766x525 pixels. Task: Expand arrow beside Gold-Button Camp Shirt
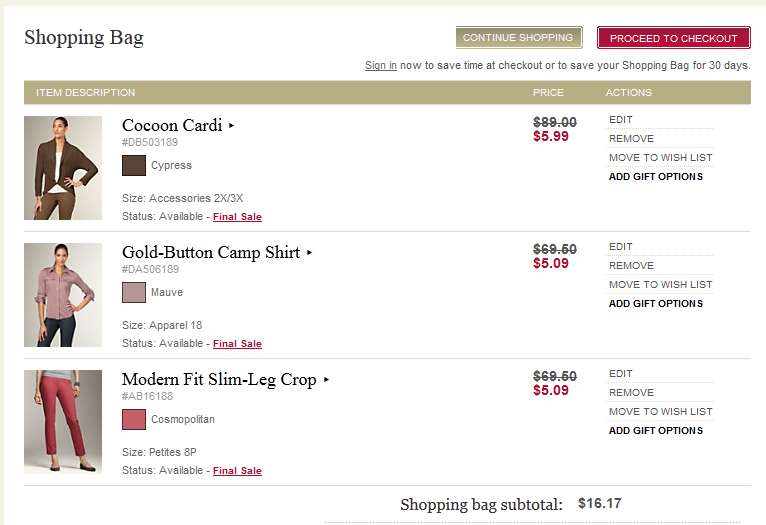click(x=310, y=253)
